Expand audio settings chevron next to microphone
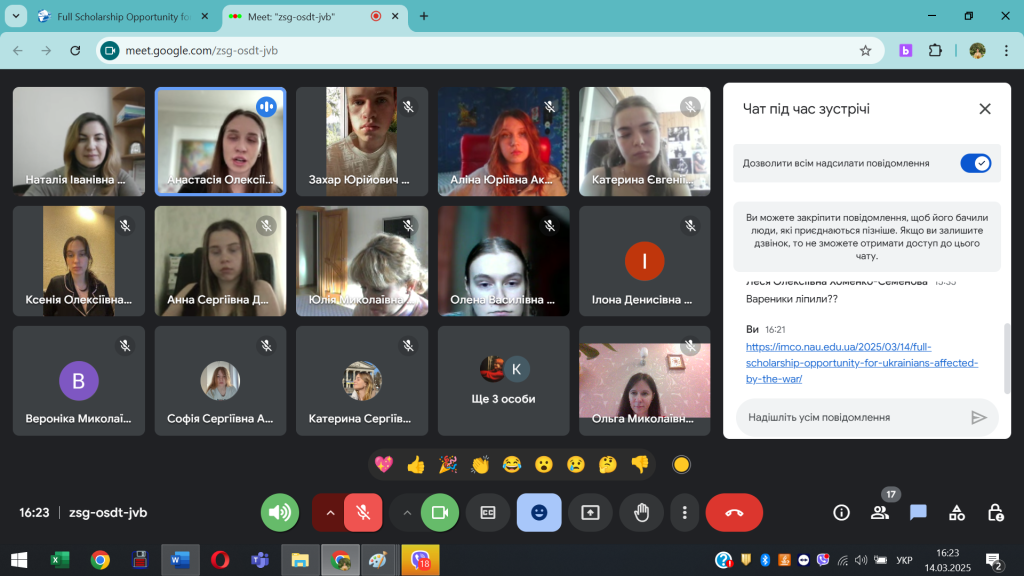Image resolution: width=1024 pixels, height=576 pixels. tap(327, 513)
